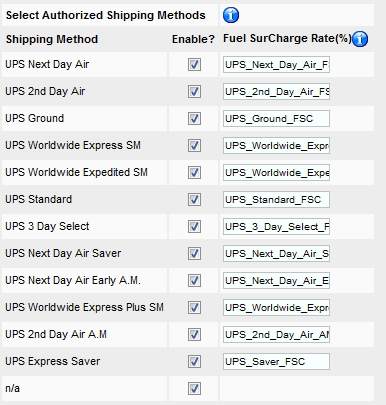Click fuel surcharge field for UPS Next Day Air

click(x=276, y=65)
